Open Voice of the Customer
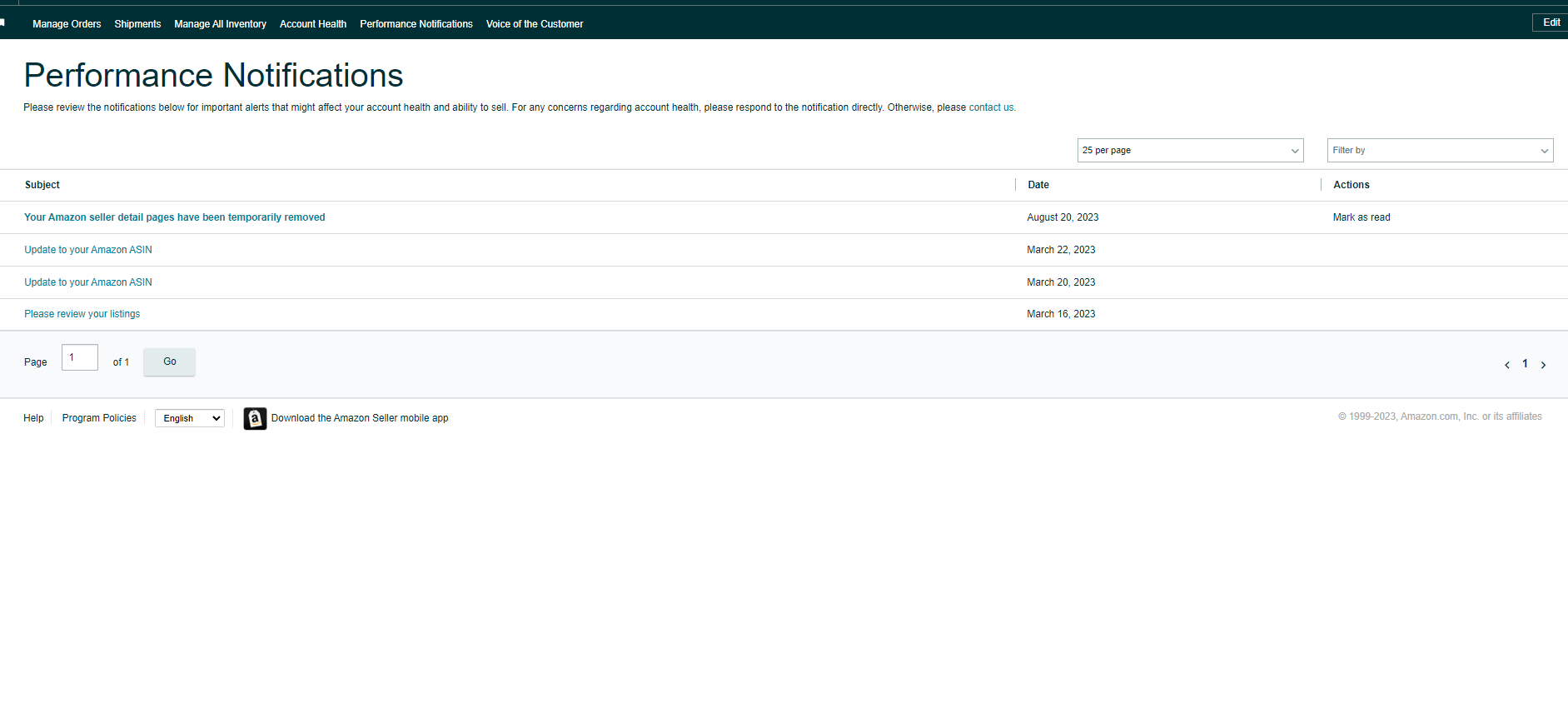Image resolution: width=1568 pixels, height=708 pixels. [535, 24]
